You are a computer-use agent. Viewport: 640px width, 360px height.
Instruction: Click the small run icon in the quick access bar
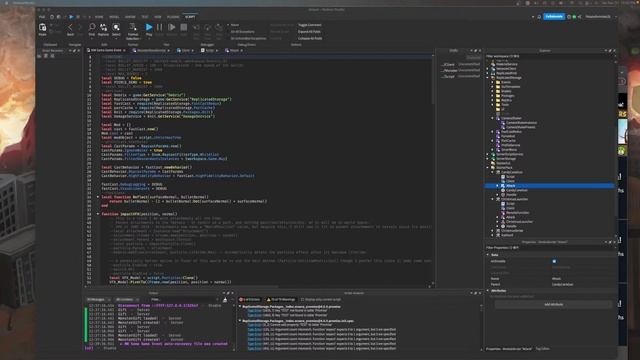(71, 17)
